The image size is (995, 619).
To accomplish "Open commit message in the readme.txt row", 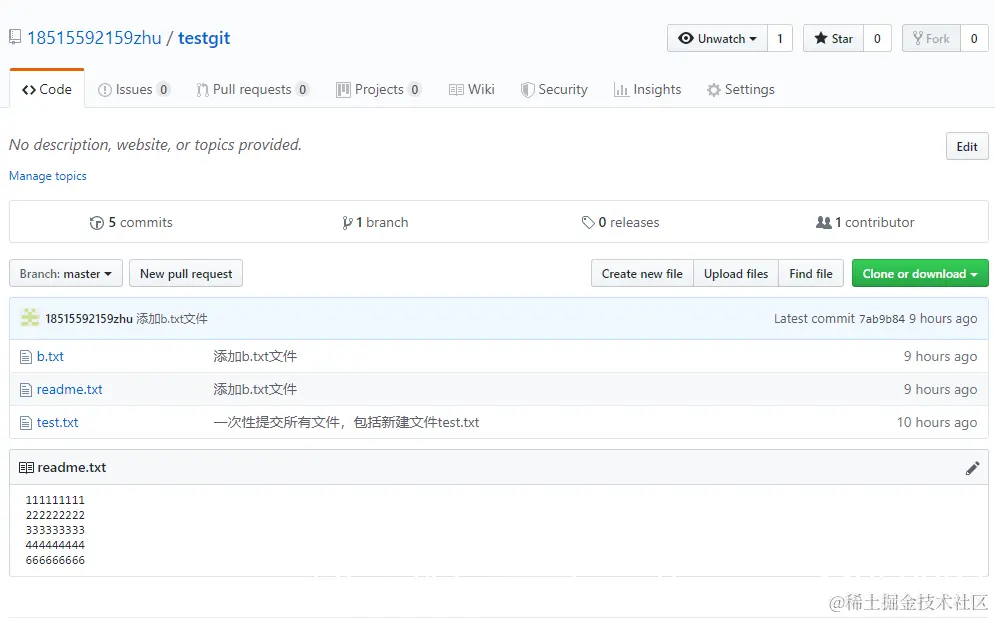I will point(255,390).
